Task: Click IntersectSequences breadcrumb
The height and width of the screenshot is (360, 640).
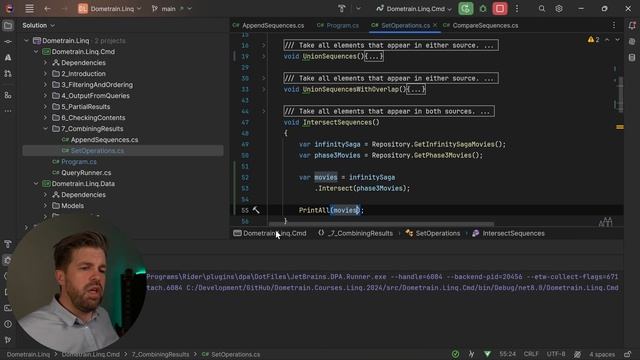Action: click(x=509, y=233)
